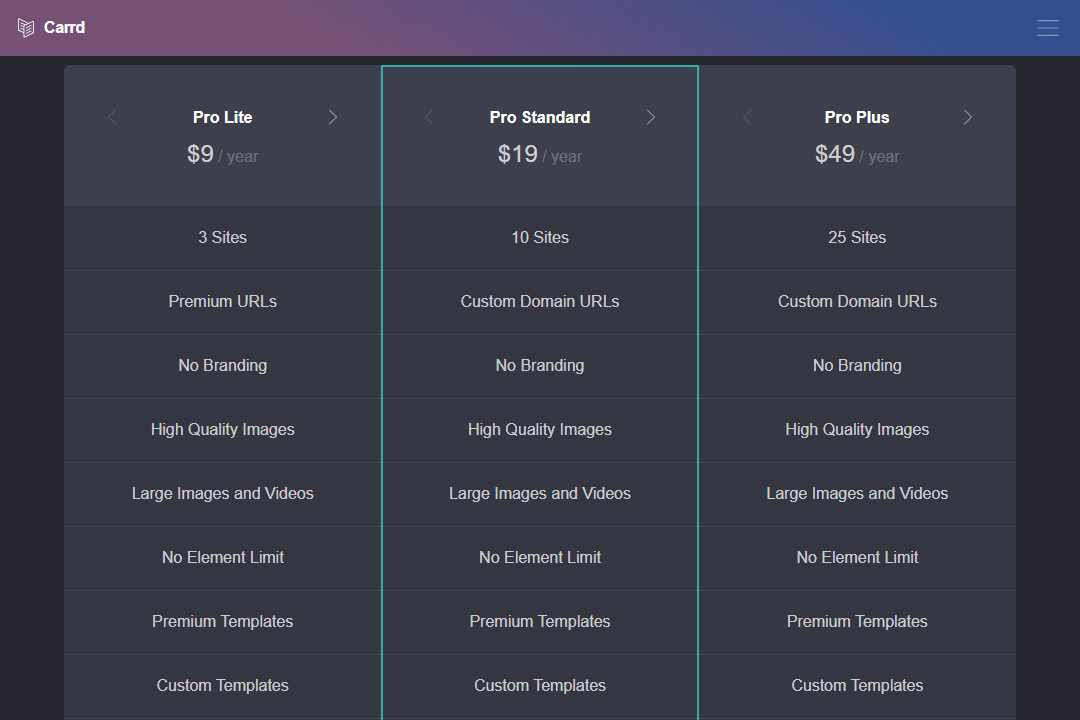The image size is (1080, 720).
Task: Click the $9 / year price
Action: [222, 154]
